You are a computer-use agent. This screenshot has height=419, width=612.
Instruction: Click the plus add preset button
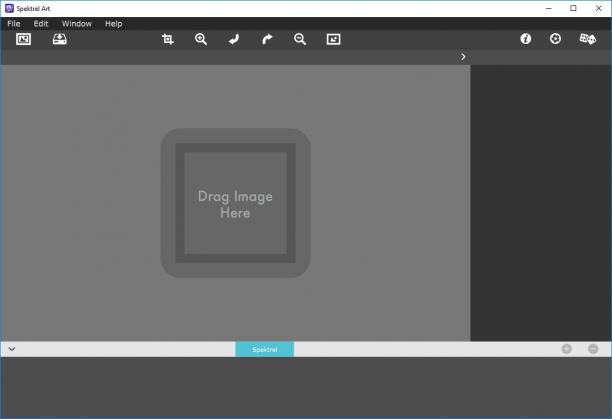[567, 349]
